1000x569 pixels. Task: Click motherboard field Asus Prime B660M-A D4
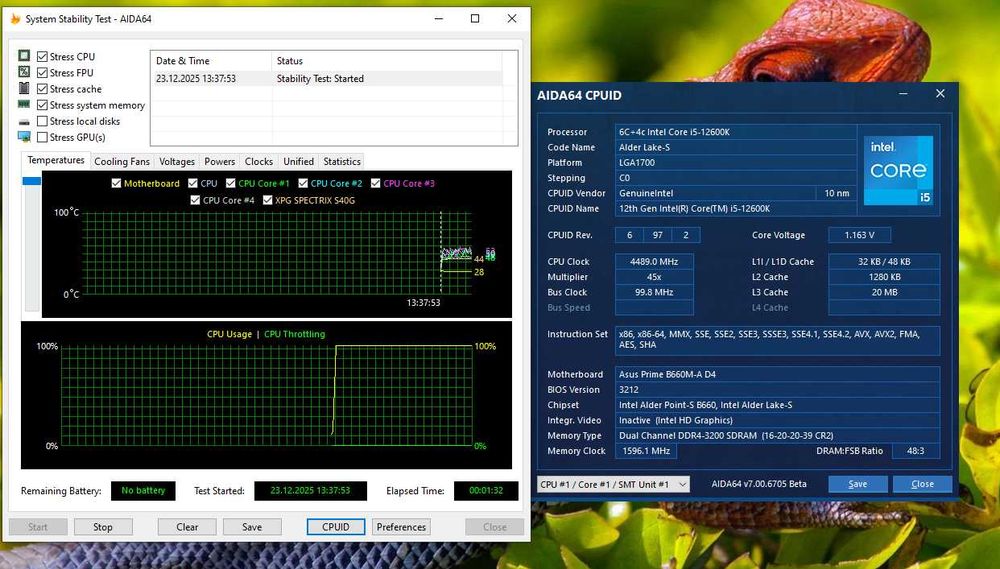point(777,374)
